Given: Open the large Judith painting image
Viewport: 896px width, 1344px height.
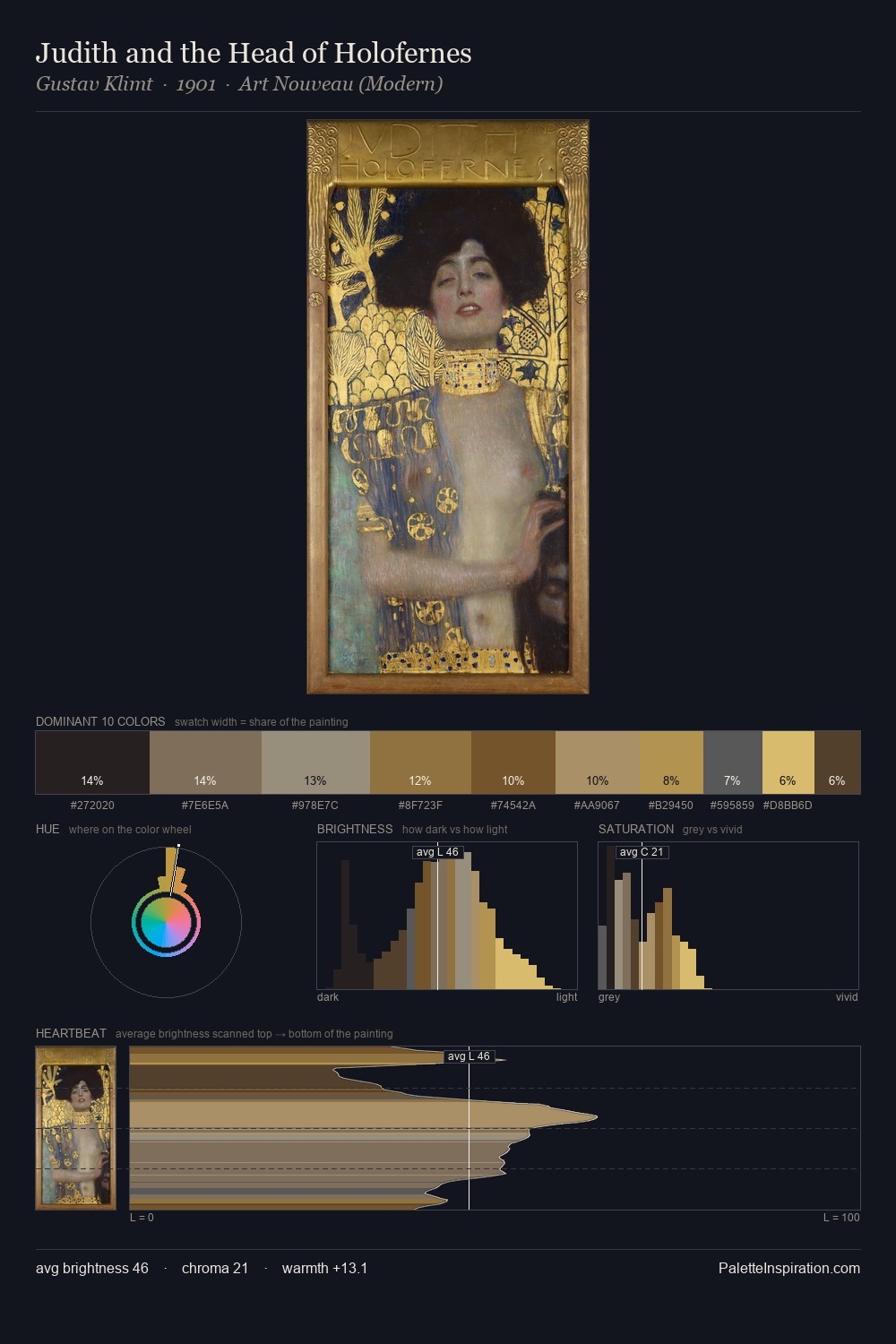Looking at the screenshot, I should (448, 407).
